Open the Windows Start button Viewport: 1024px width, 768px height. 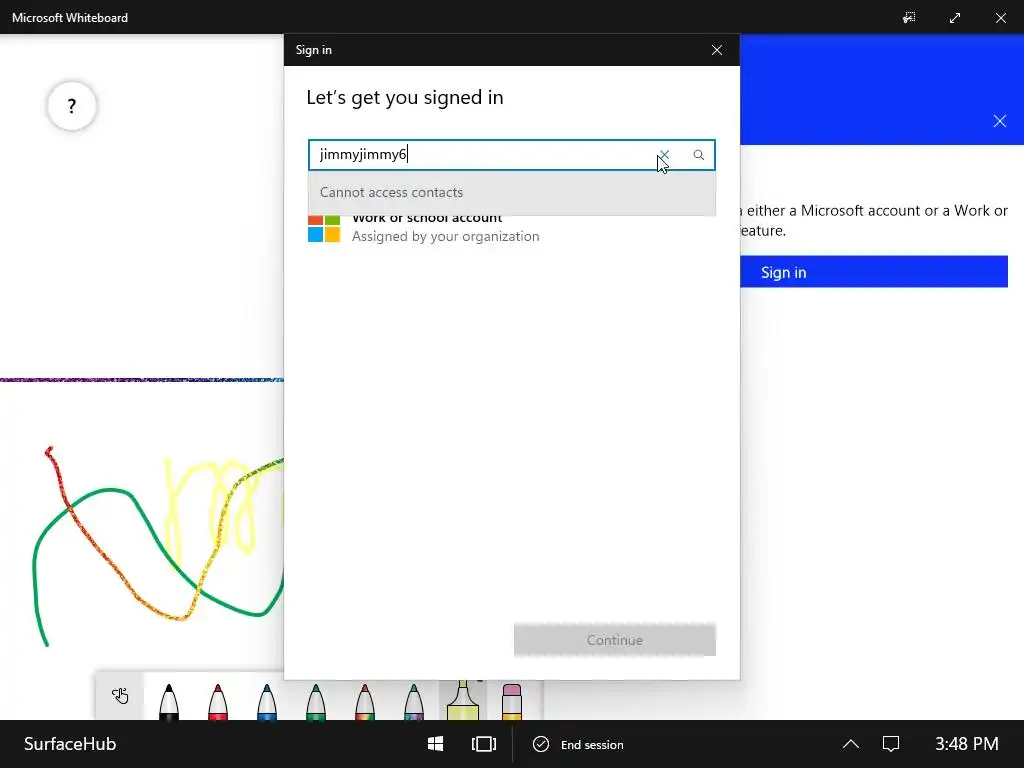[x=436, y=744]
